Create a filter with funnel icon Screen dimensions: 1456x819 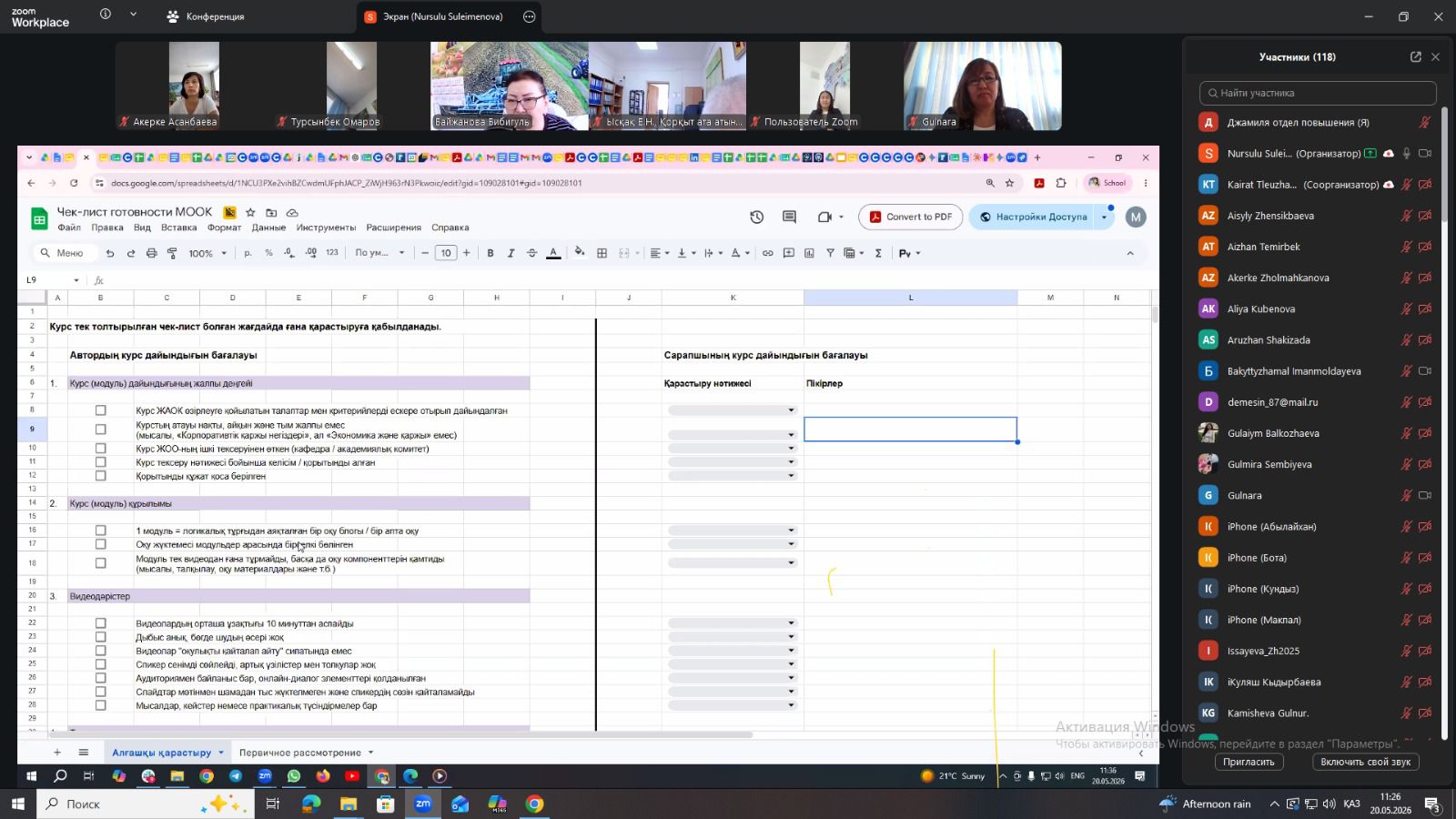pyautogui.click(x=830, y=253)
